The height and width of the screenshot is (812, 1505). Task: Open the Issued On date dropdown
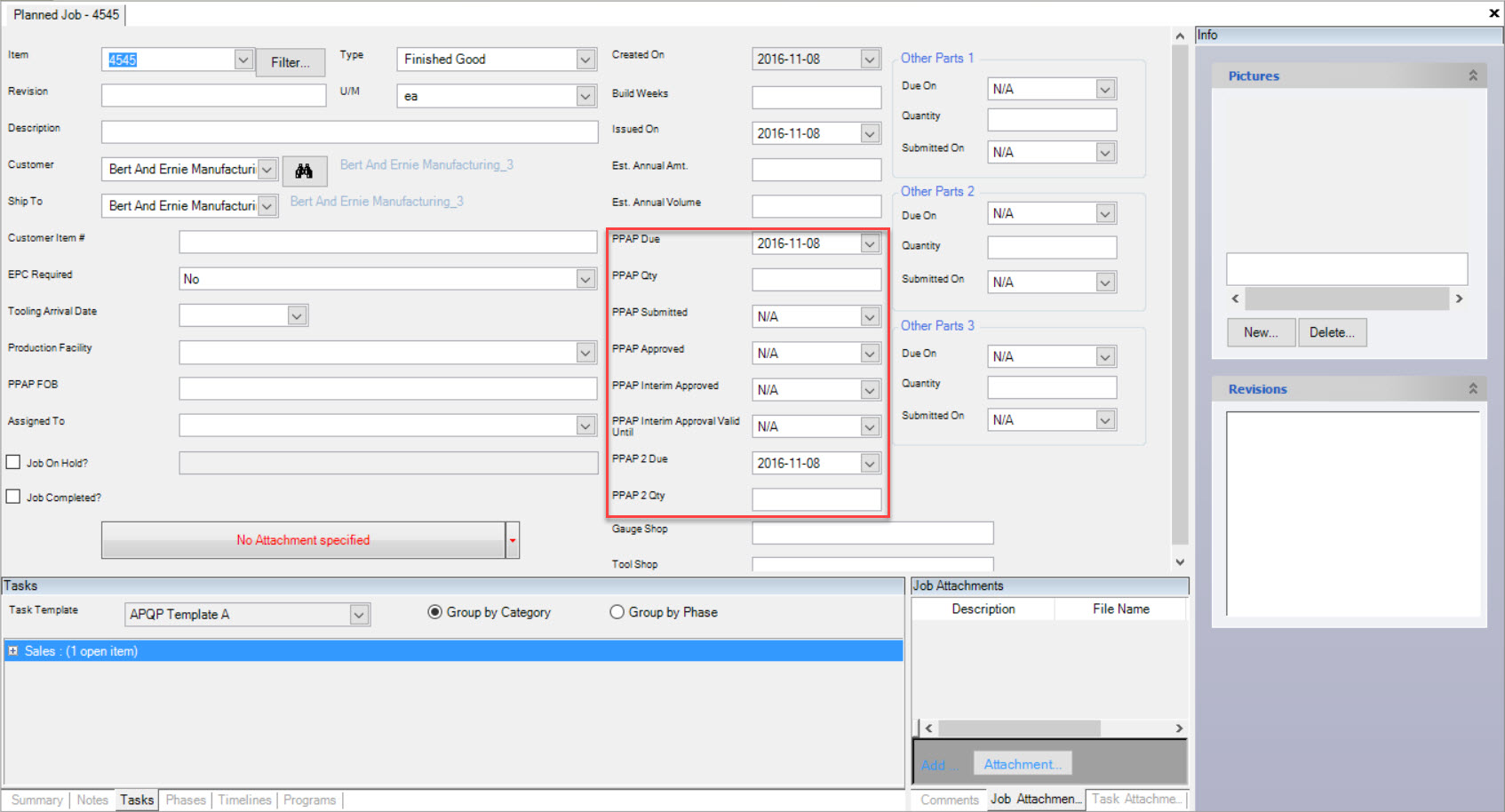pyautogui.click(x=870, y=133)
